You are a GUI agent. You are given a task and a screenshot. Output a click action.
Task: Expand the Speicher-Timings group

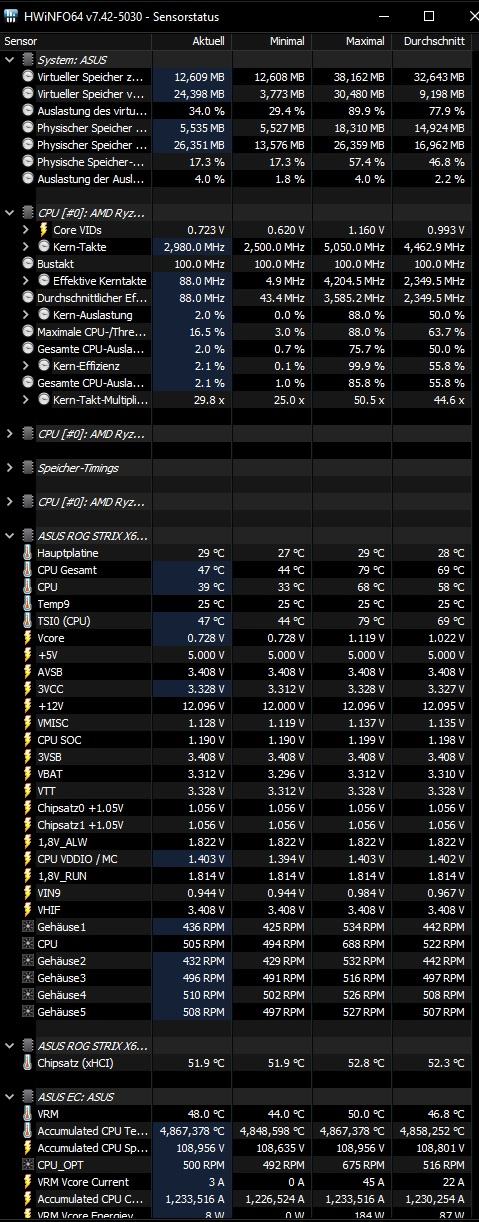coord(10,468)
